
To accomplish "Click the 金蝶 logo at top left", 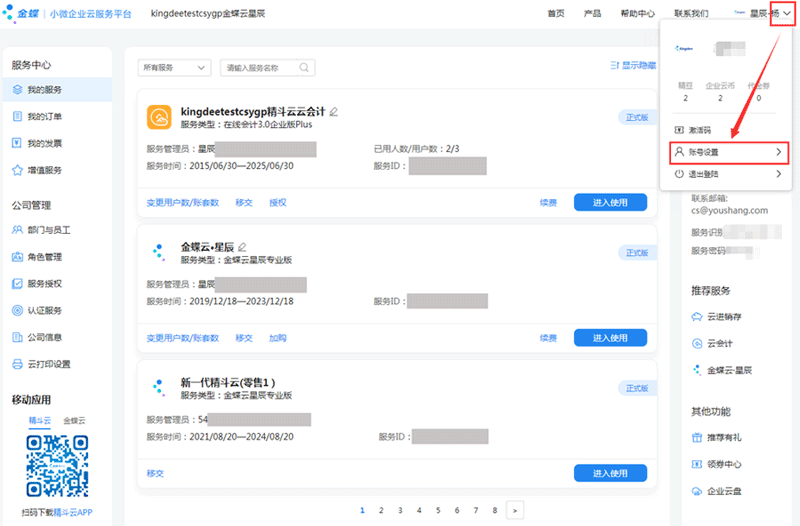I will coord(21,13).
